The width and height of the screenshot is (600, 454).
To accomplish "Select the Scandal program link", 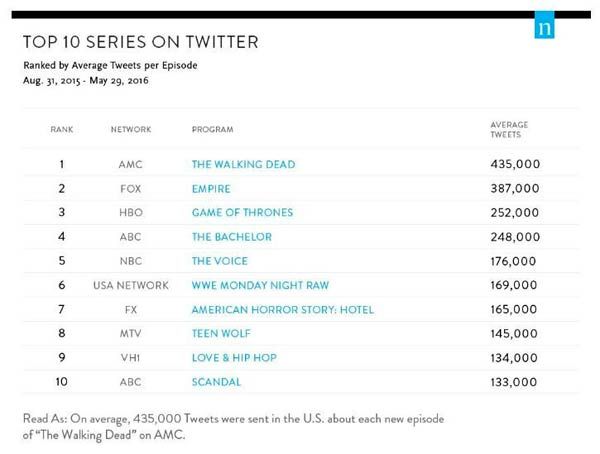I will (x=216, y=382).
